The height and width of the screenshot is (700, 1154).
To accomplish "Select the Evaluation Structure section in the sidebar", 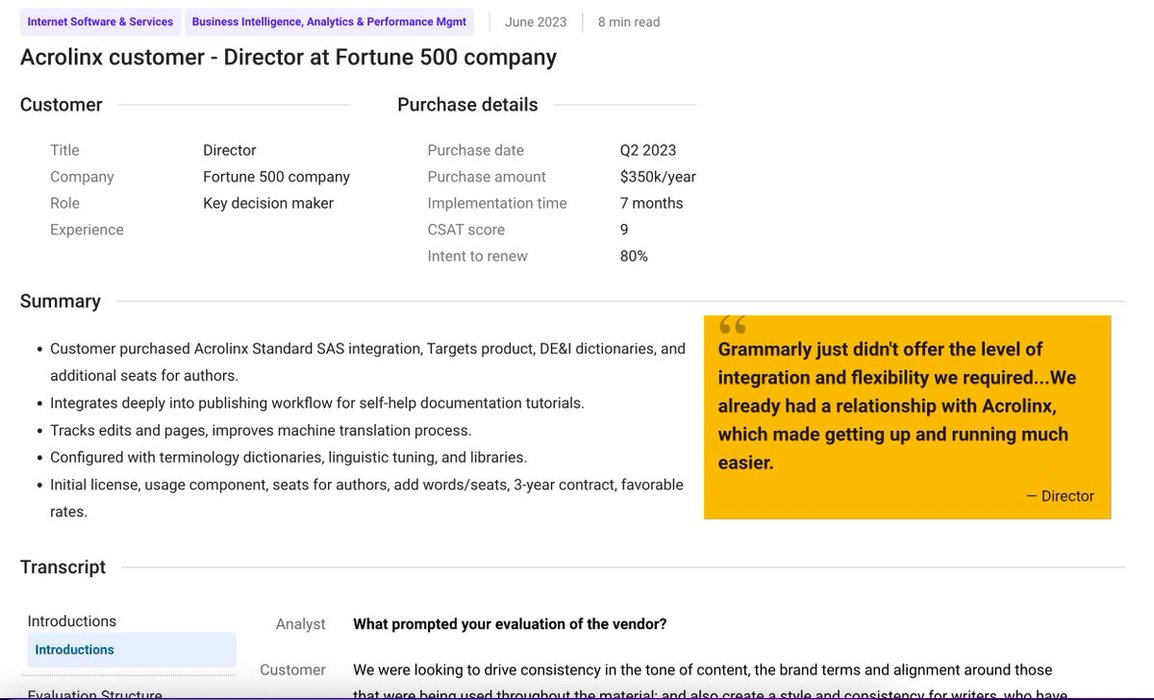I will [95, 694].
